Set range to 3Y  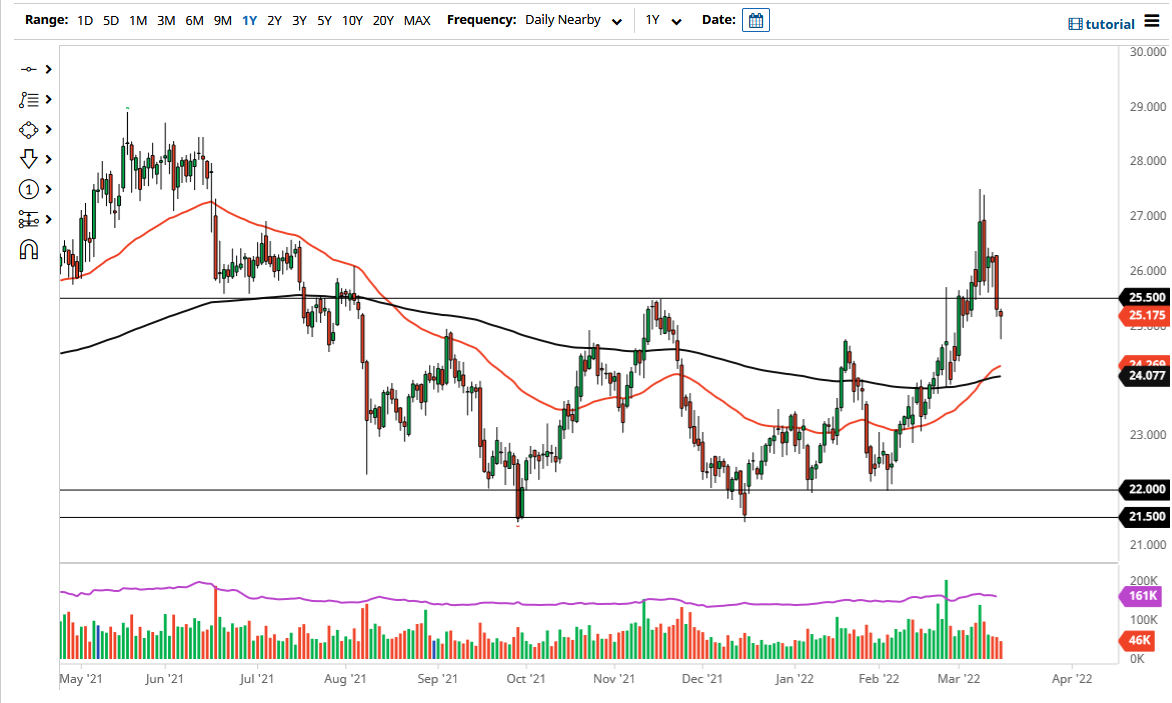click(x=299, y=20)
